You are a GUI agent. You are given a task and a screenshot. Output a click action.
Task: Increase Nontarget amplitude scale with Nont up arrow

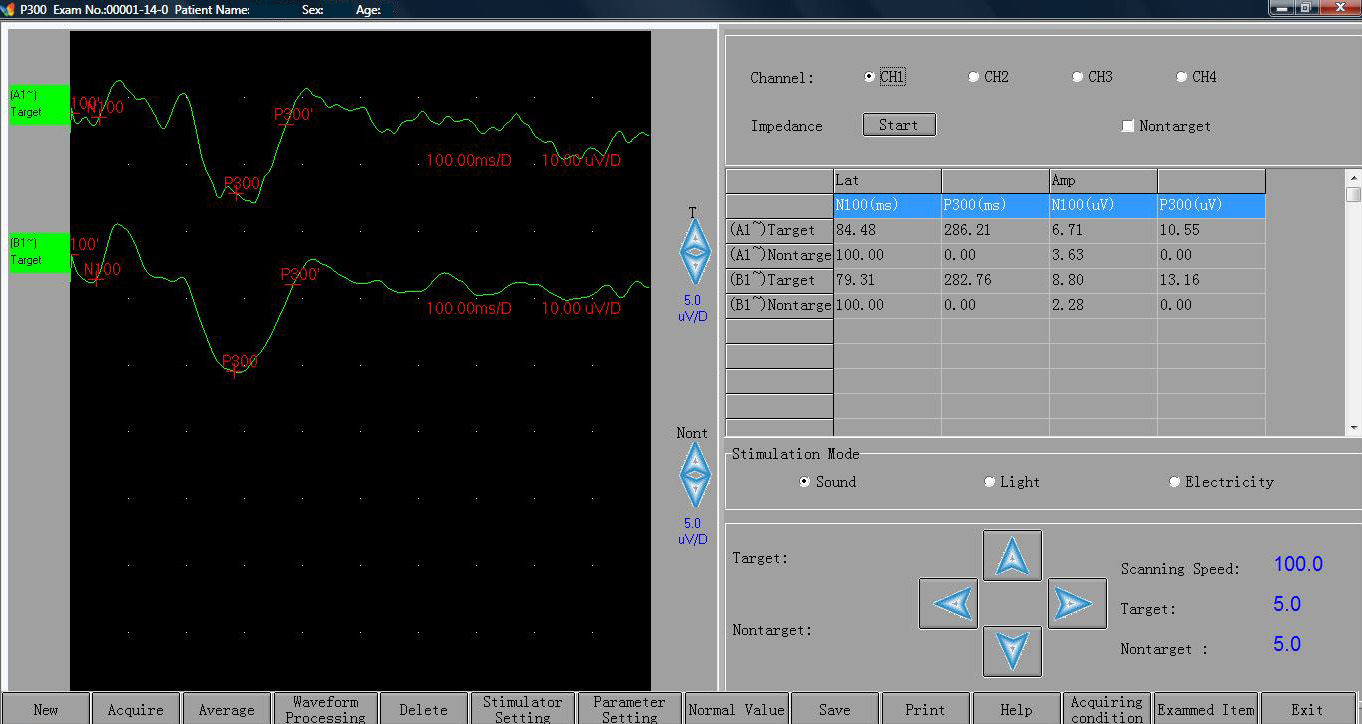pyautogui.click(x=695, y=460)
